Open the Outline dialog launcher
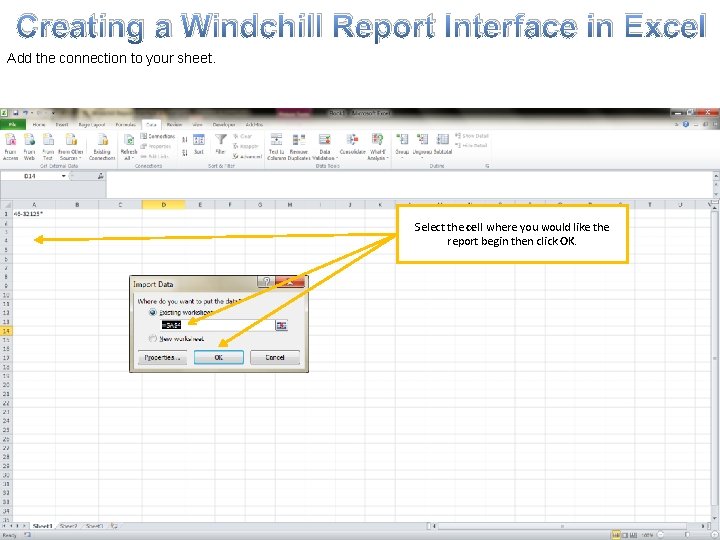The height and width of the screenshot is (540, 720). coord(487,166)
